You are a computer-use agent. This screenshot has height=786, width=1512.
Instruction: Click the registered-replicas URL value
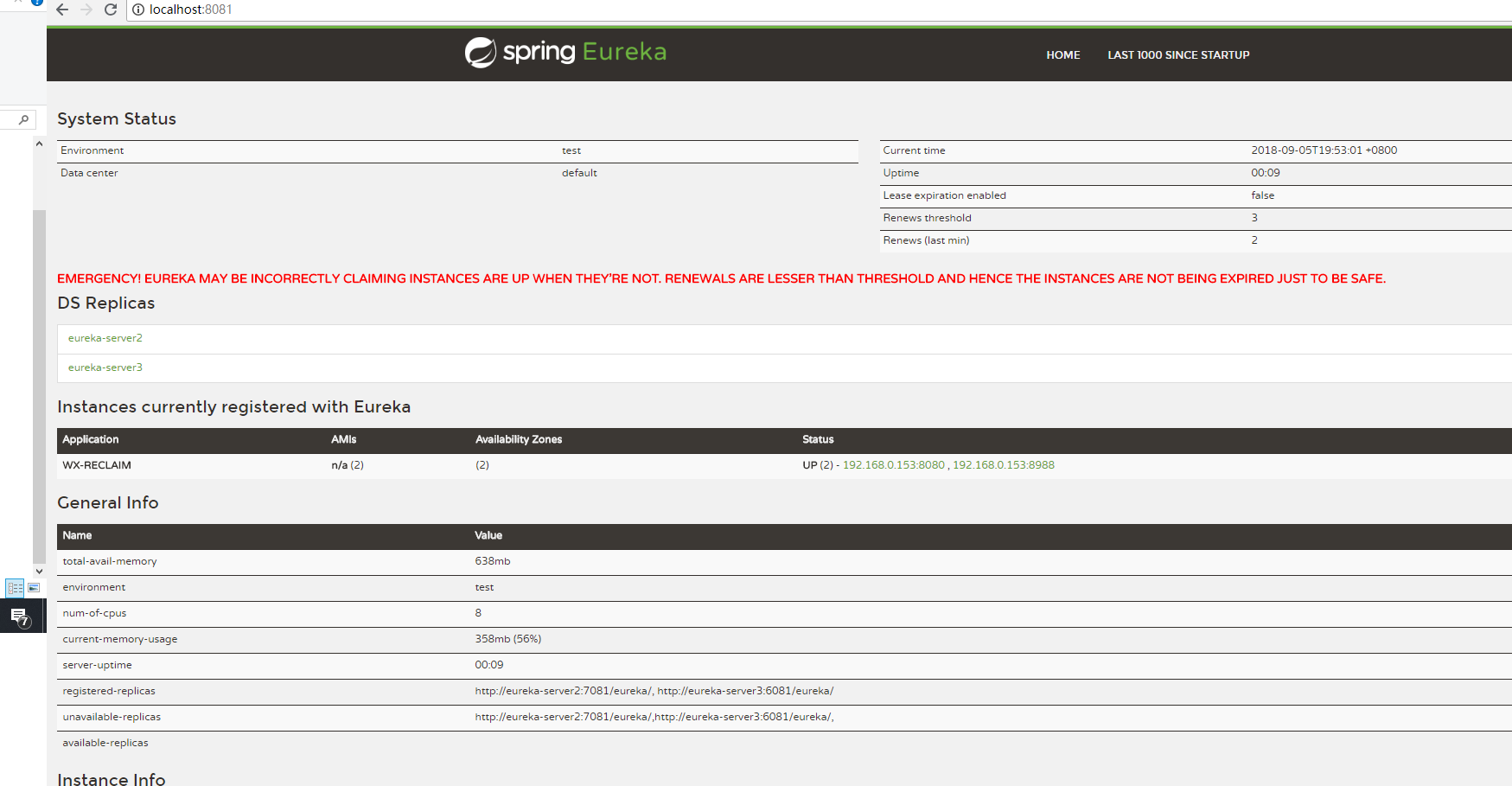[x=654, y=691]
